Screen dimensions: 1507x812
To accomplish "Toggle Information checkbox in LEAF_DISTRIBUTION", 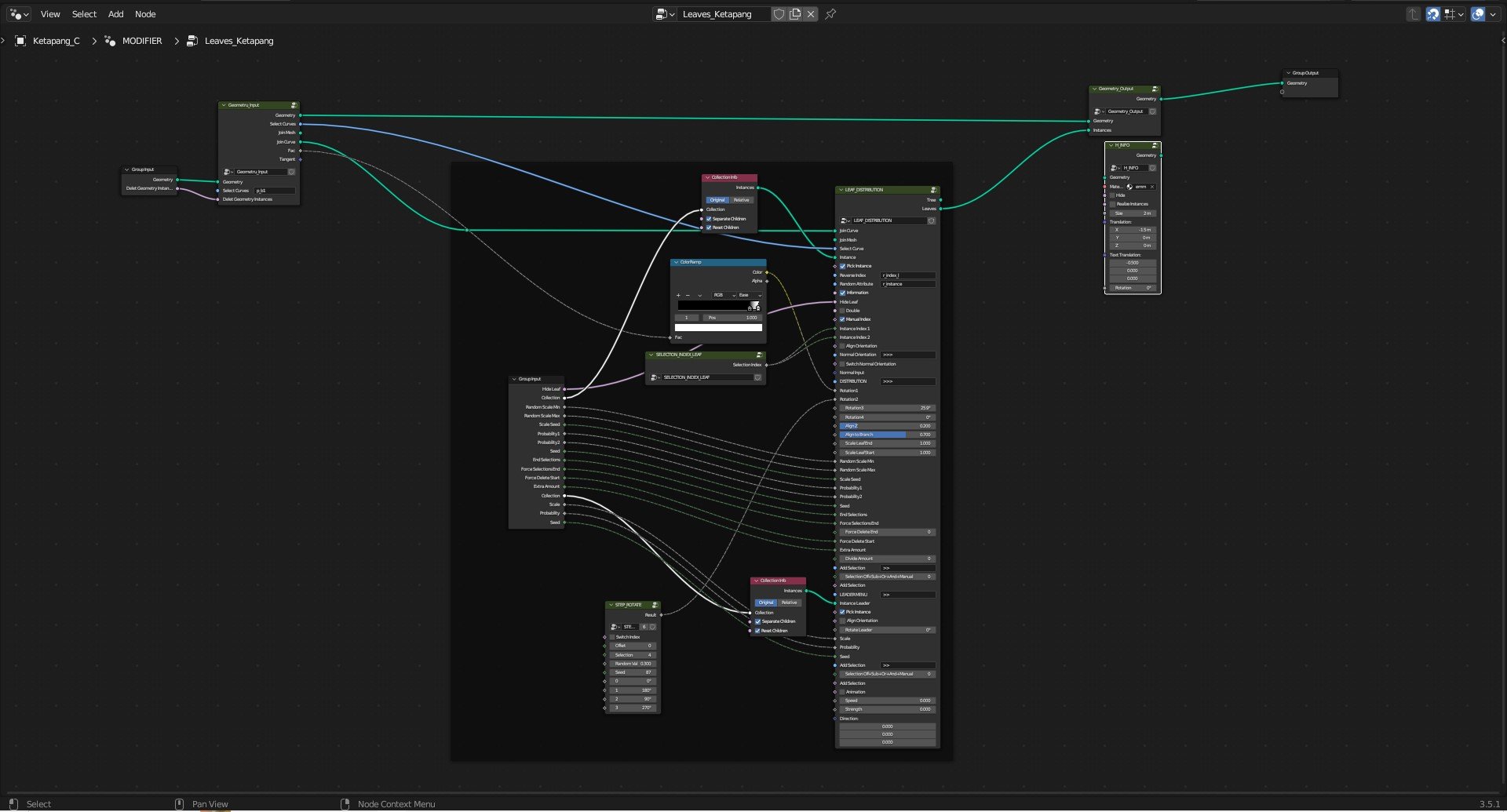I will point(842,293).
